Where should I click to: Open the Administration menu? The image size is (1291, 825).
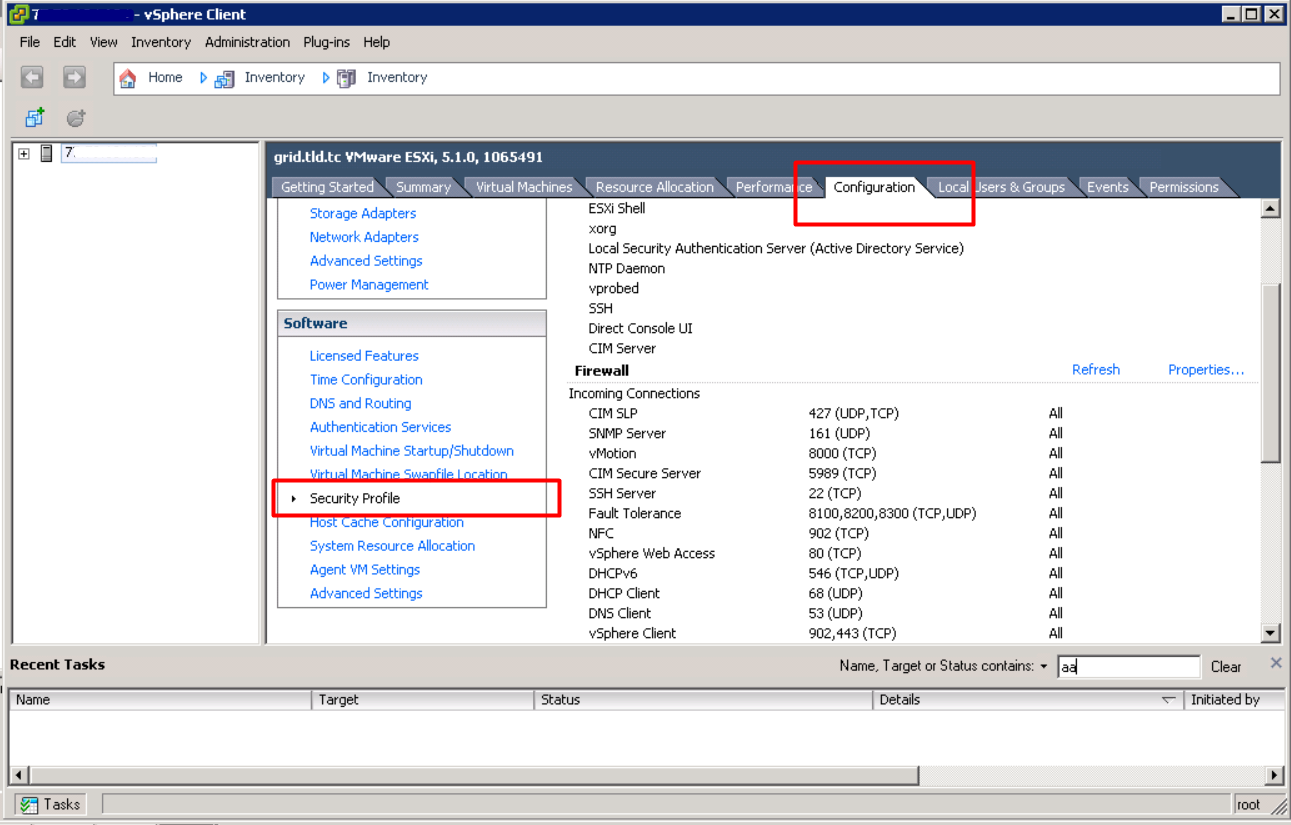(247, 42)
